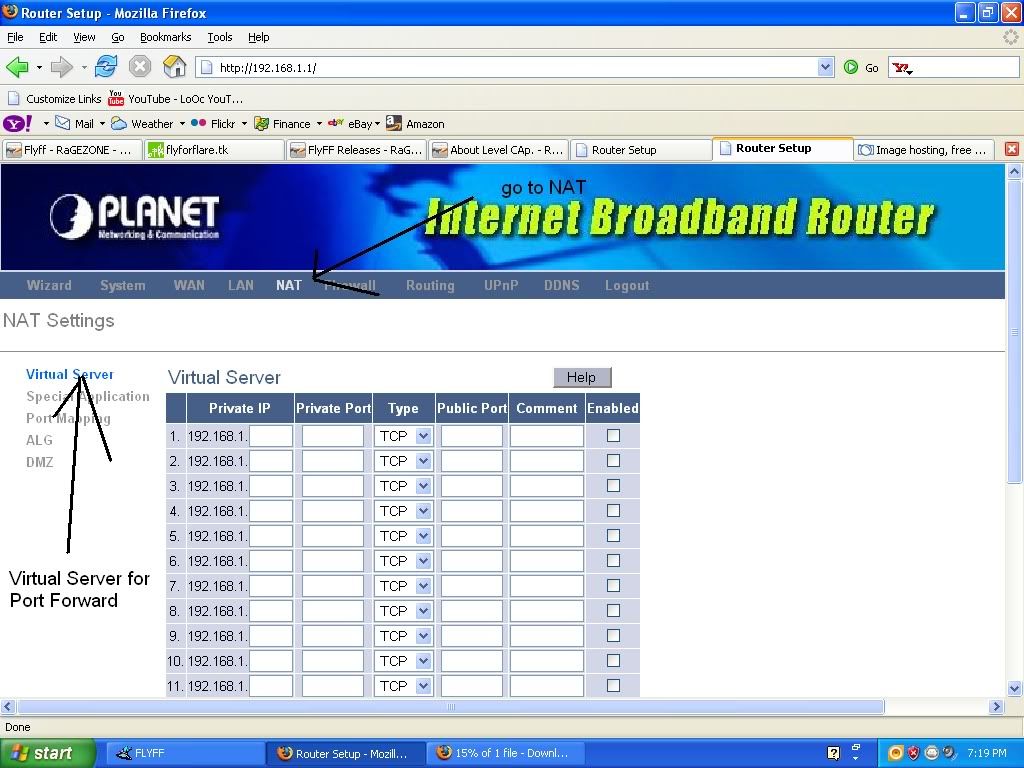Click the horizontal scrollbar at the bottom
1024x768 pixels.
tap(450, 706)
